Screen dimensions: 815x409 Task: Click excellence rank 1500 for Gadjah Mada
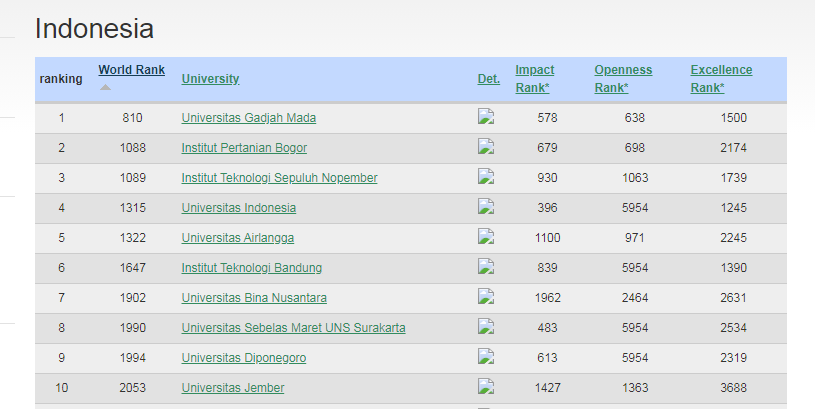[x=733, y=118]
